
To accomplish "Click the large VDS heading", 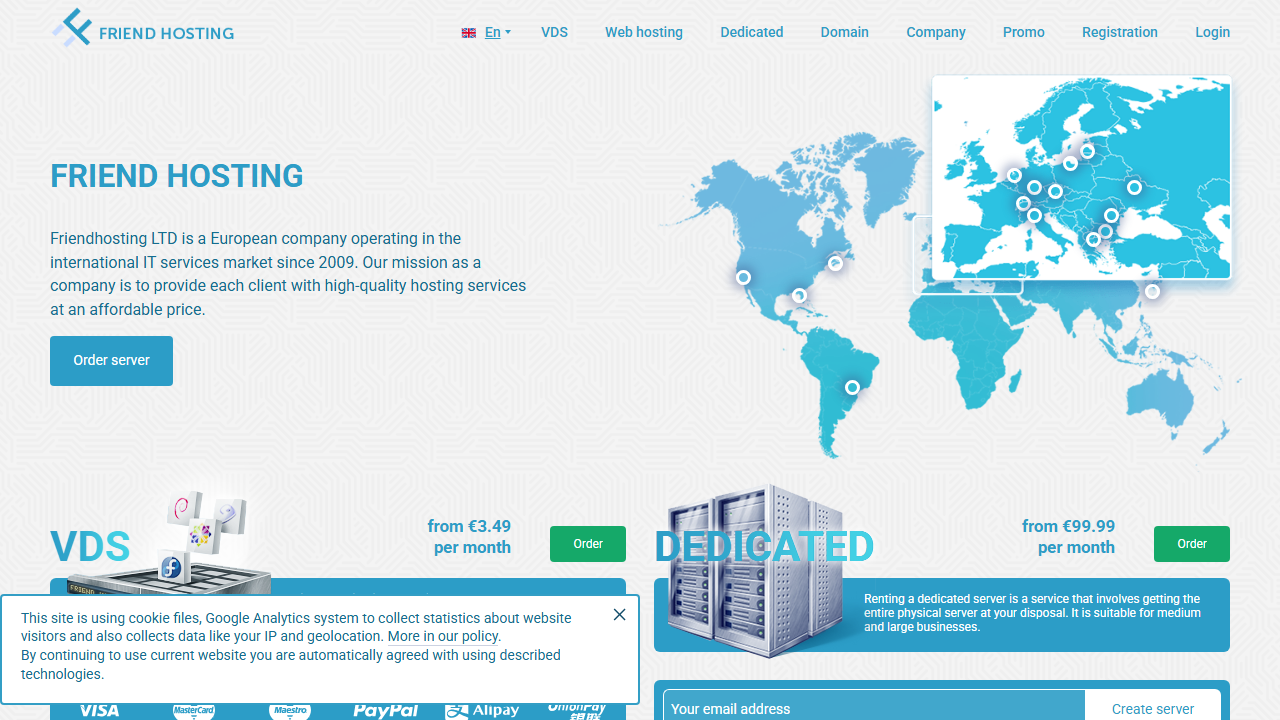I will click(90, 547).
